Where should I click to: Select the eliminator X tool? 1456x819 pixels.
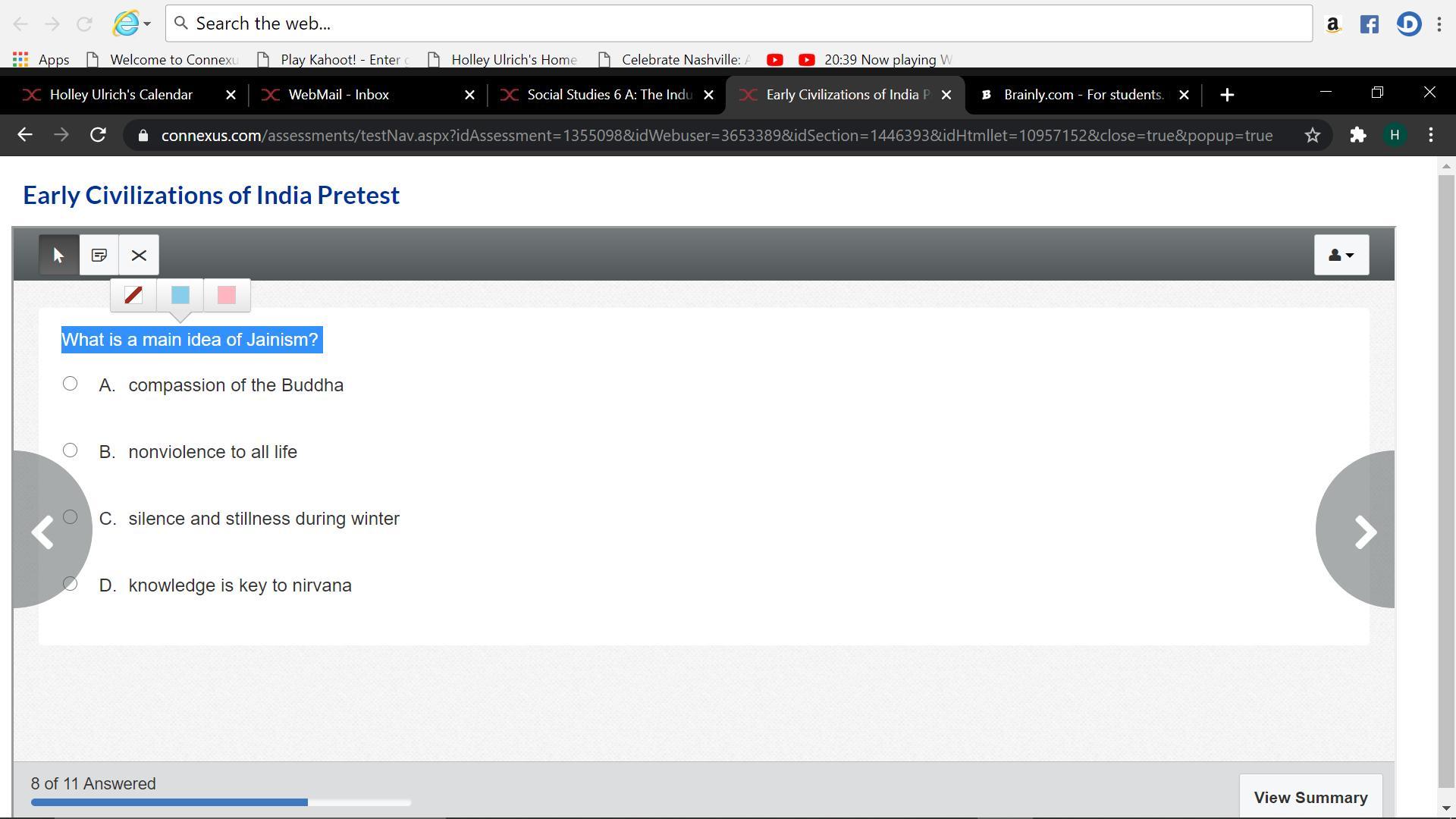pos(139,256)
